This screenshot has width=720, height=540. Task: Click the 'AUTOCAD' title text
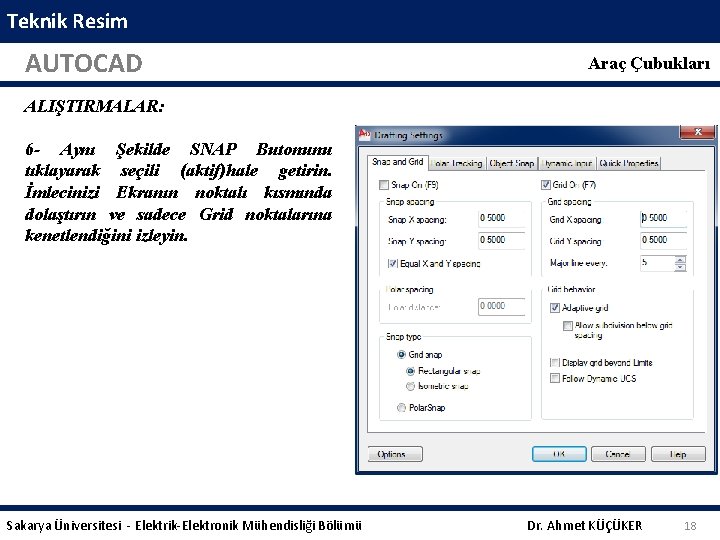(84, 63)
